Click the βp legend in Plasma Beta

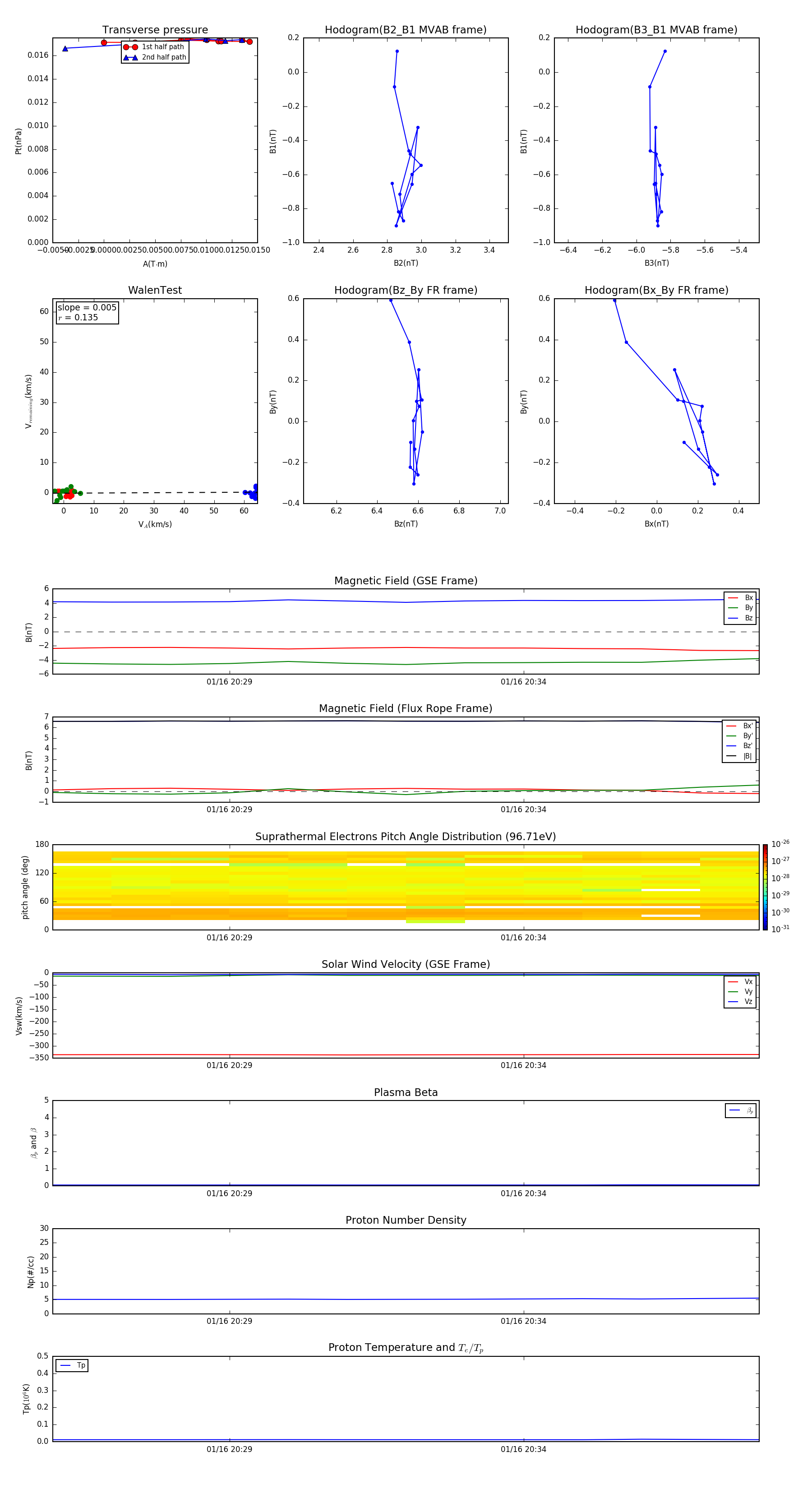click(x=741, y=1110)
